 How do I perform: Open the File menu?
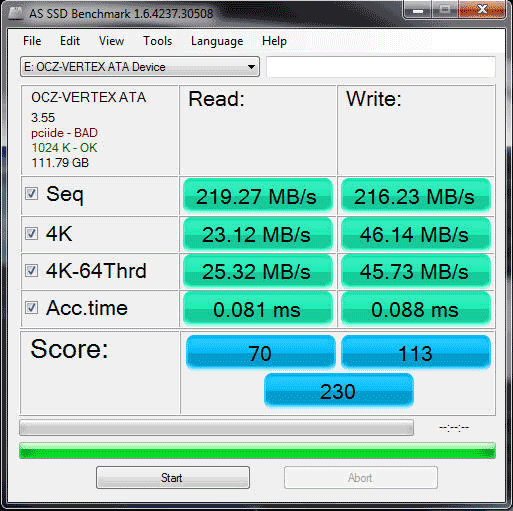[x=32, y=41]
